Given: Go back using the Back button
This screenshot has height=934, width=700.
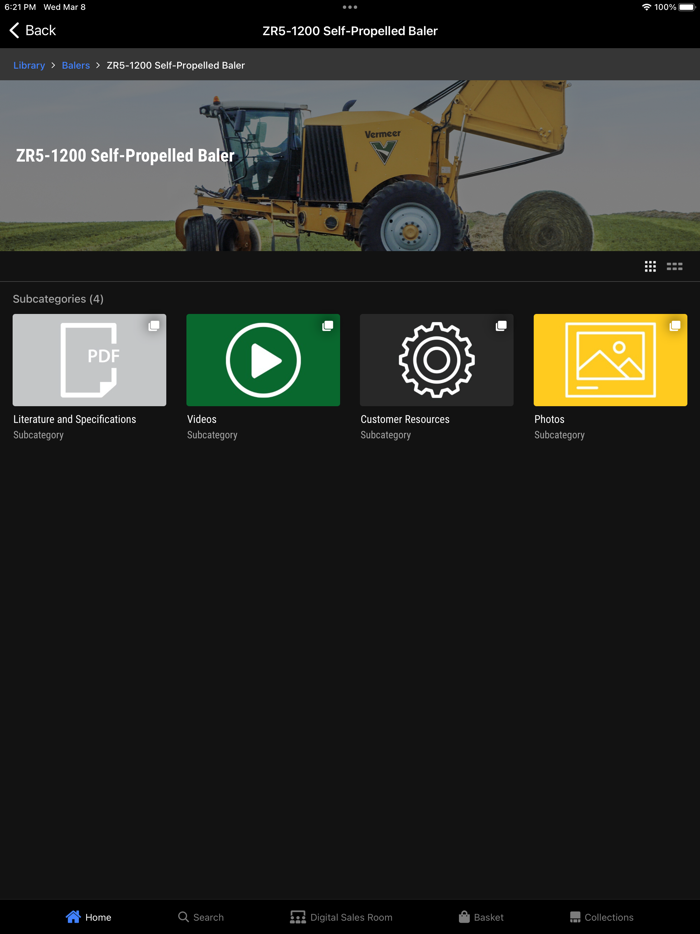Looking at the screenshot, I should 33,30.
